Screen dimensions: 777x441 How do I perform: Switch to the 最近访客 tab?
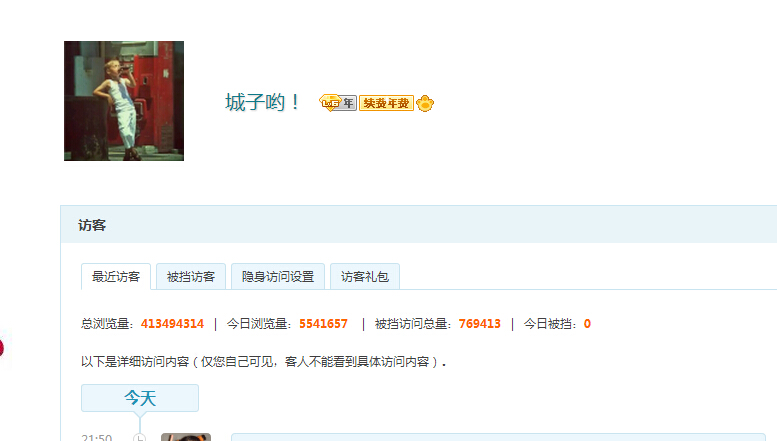[116, 276]
